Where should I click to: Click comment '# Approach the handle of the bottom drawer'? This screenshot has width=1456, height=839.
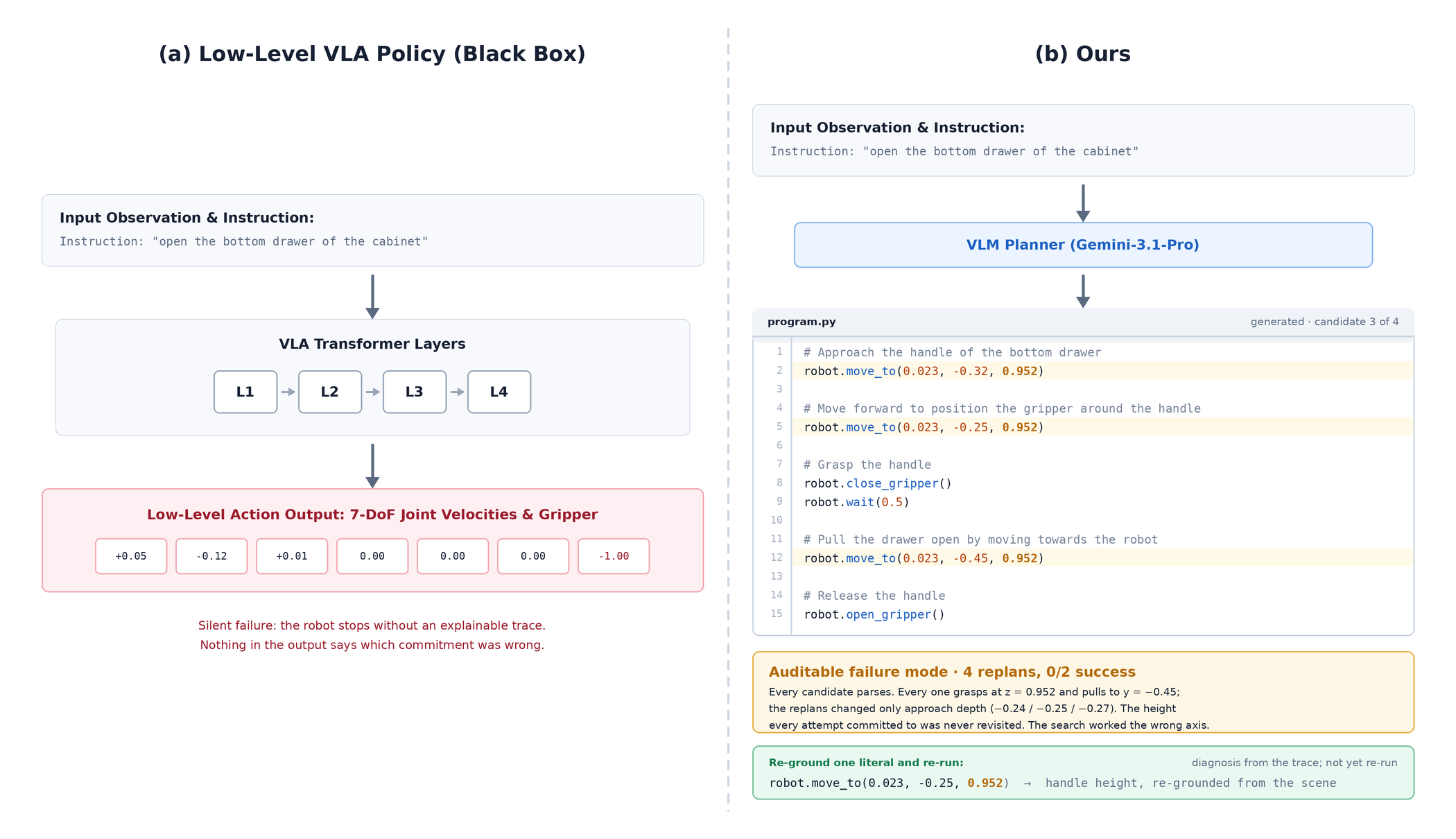click(x=952, y=352)
